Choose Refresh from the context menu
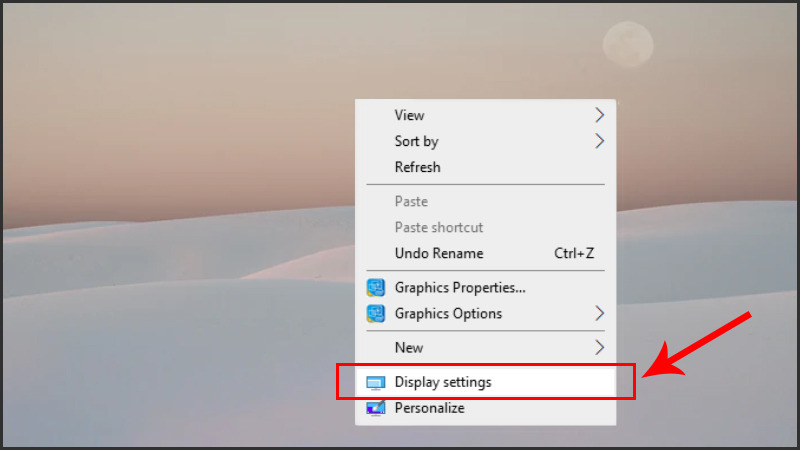Image resolution: width=800 pixels, height=450 pixels. tap(418, 167)
